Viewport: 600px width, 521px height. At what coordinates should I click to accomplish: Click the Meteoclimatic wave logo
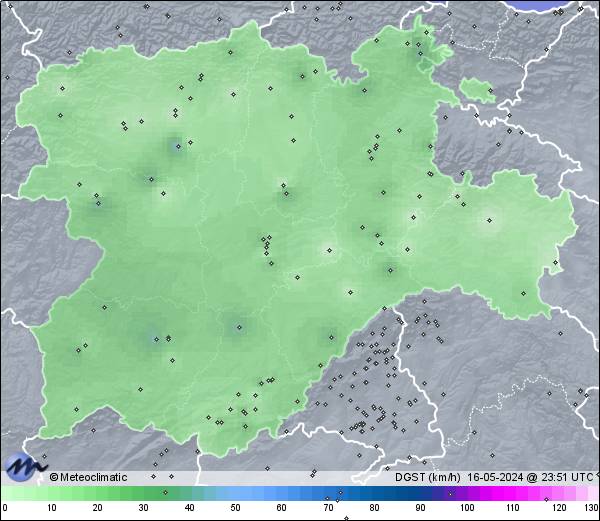[24, 467]
